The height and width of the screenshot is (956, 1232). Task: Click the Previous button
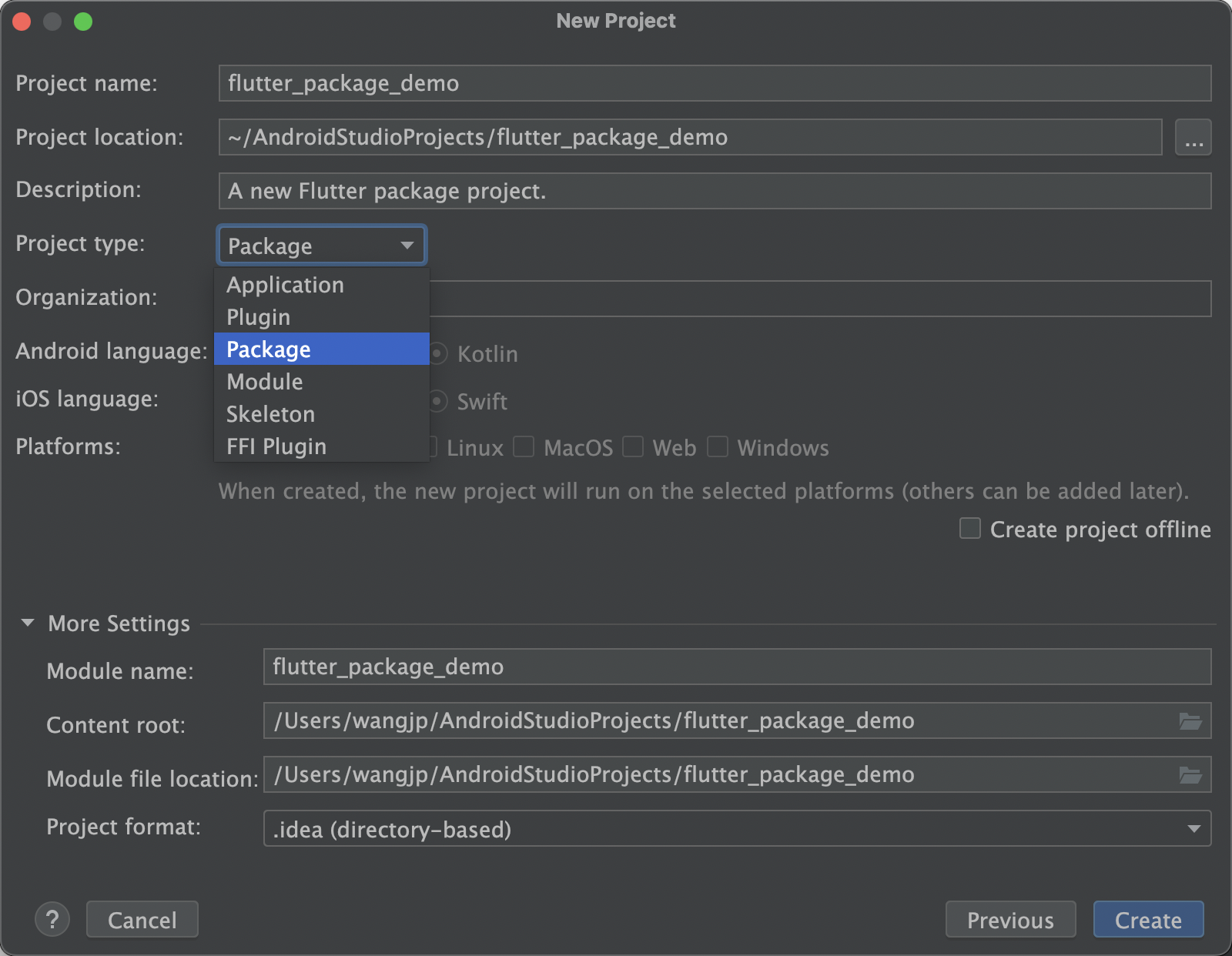tap(1010, 919)
